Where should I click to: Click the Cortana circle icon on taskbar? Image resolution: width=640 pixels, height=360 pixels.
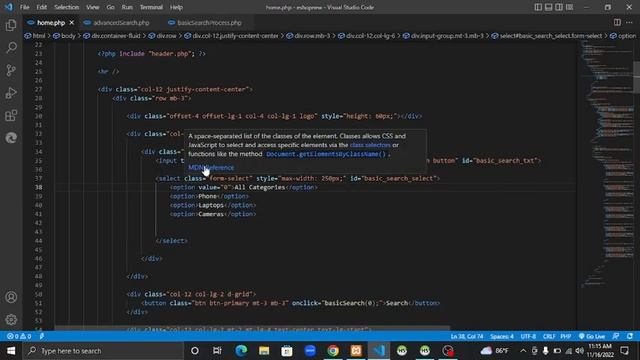tap(195, 351)
